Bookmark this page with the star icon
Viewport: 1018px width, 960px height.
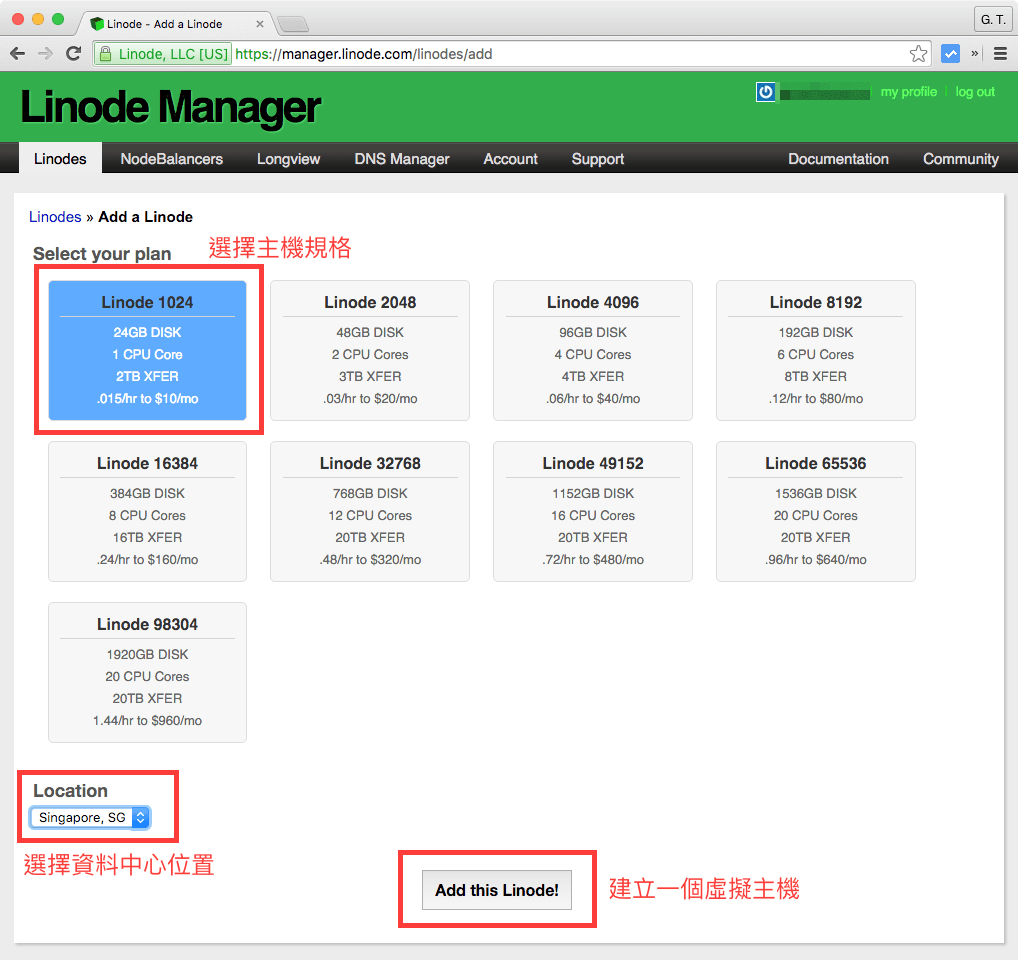[x=918, y=54]
